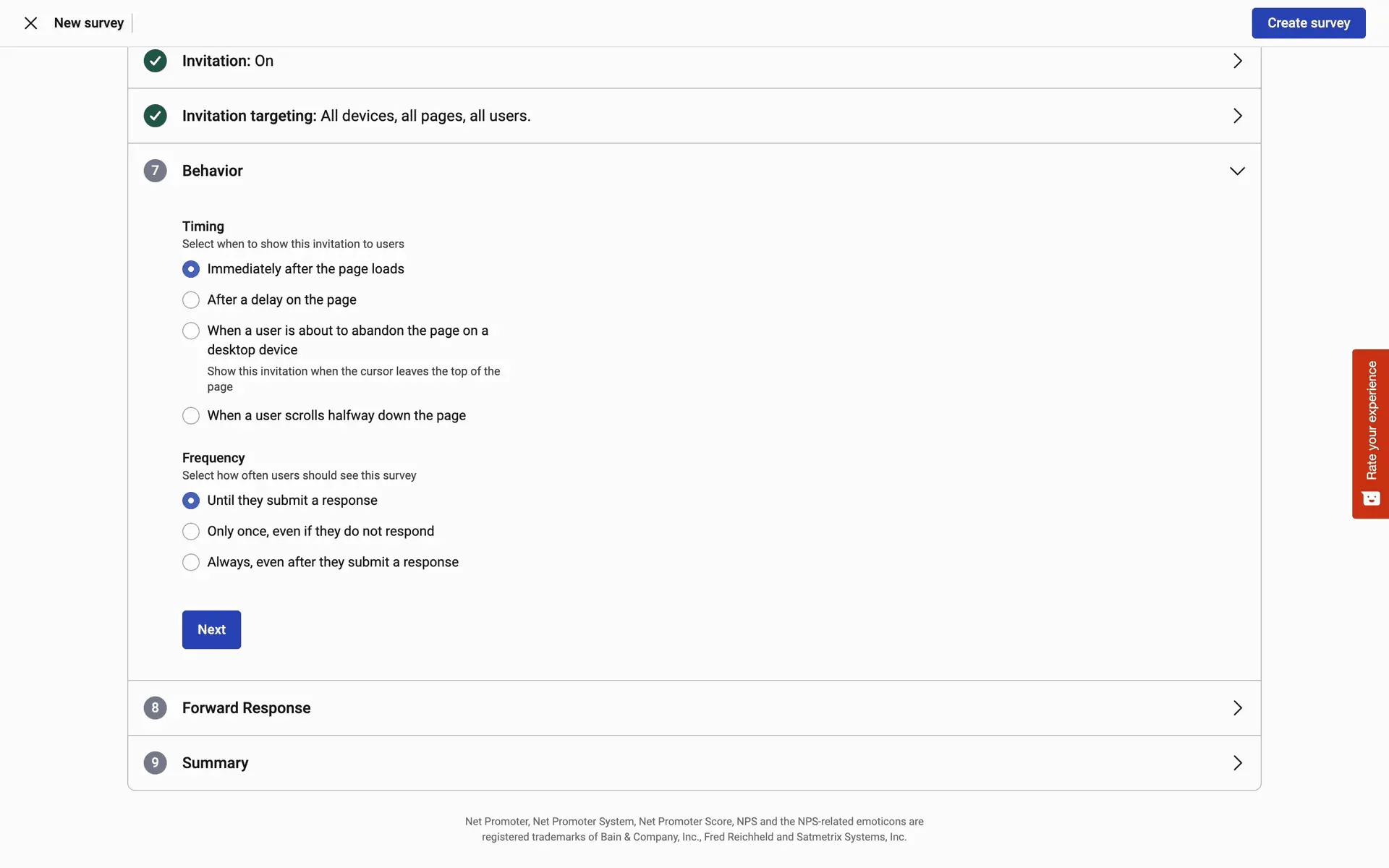
Task: Open the Forward Response section heading
Action: click(x=246, y=707)
